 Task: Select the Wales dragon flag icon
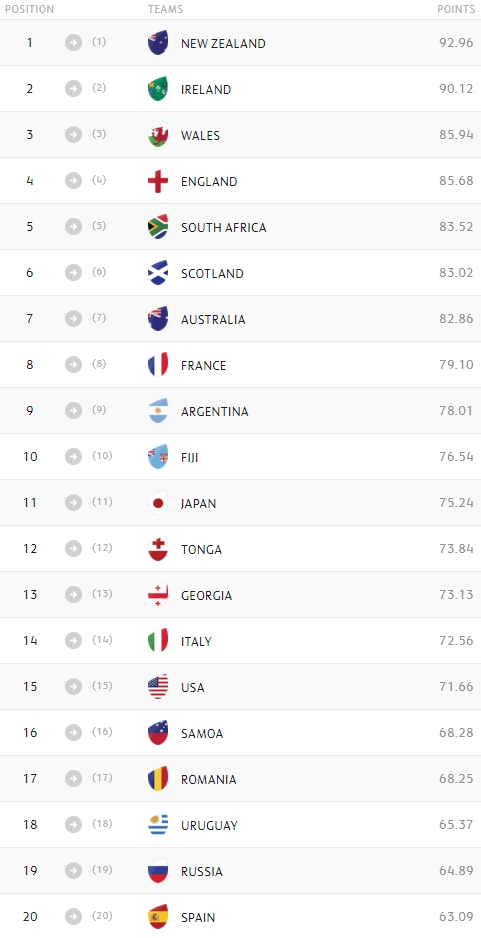tap(158, 135)
